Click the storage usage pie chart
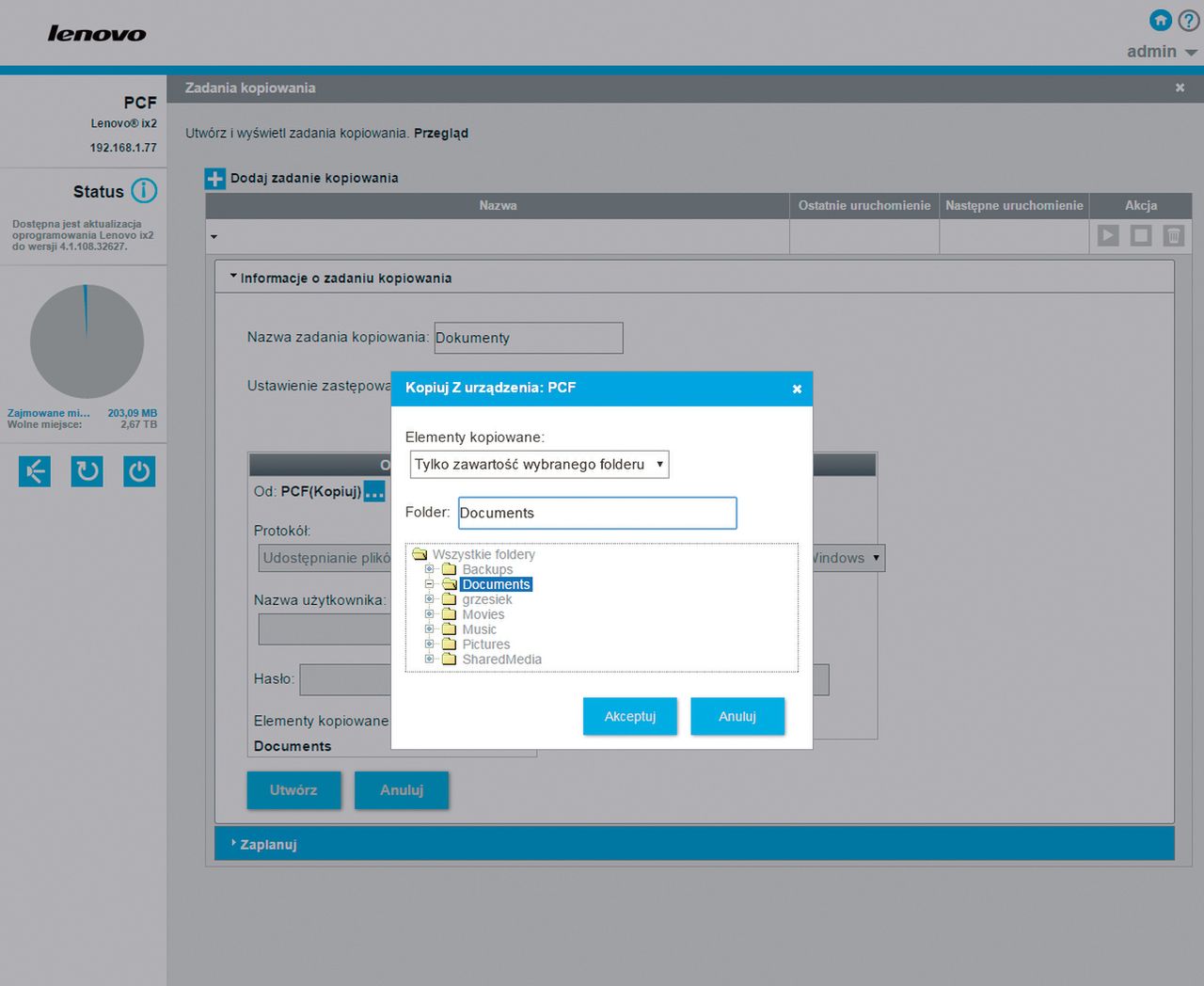Viewport: 1204px width, 986px height. tap(87, 342)
